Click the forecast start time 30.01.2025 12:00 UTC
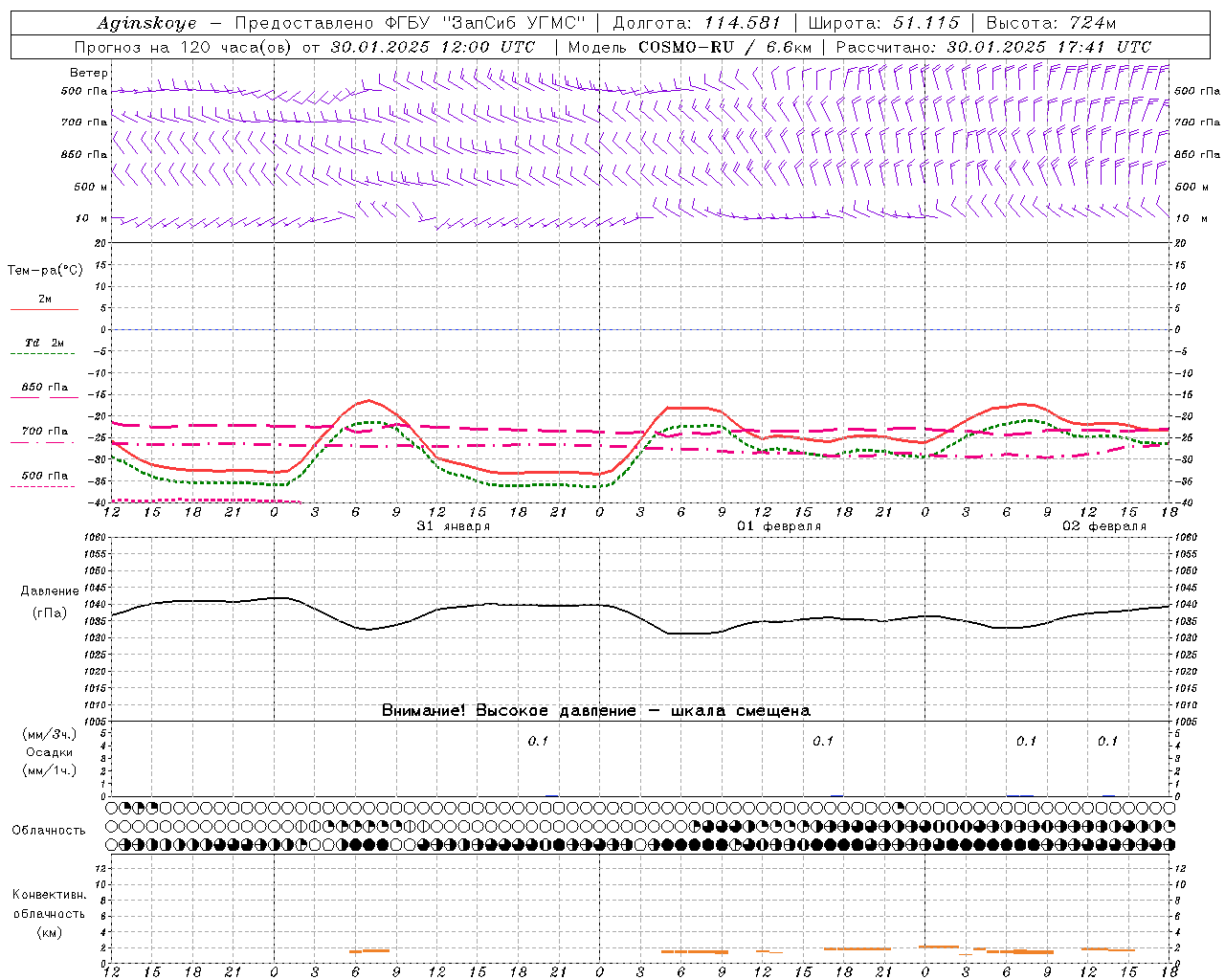1225x980 pixels. (x=433, y=47)
